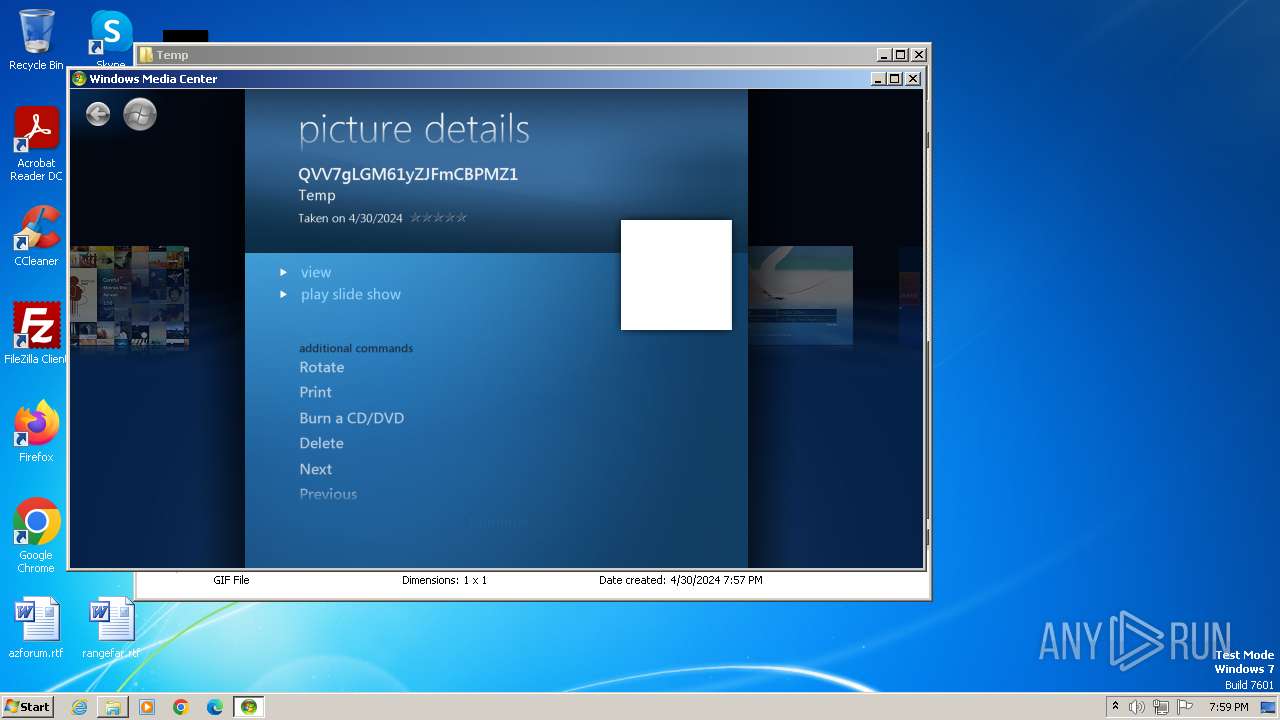Screen dimensions: 1280x720
Task: Open azforum.rtf document on desktop
Action: (36, 629)
